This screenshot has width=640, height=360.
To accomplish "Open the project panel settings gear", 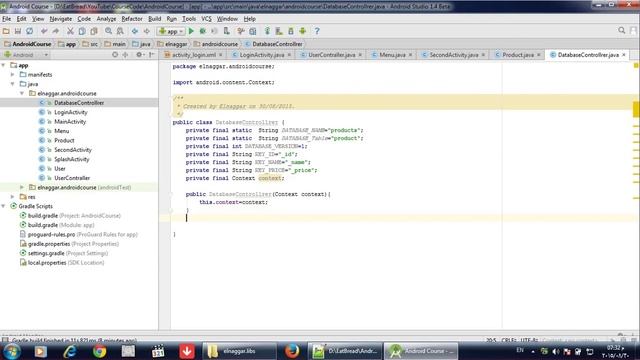I will pos(140,55).
